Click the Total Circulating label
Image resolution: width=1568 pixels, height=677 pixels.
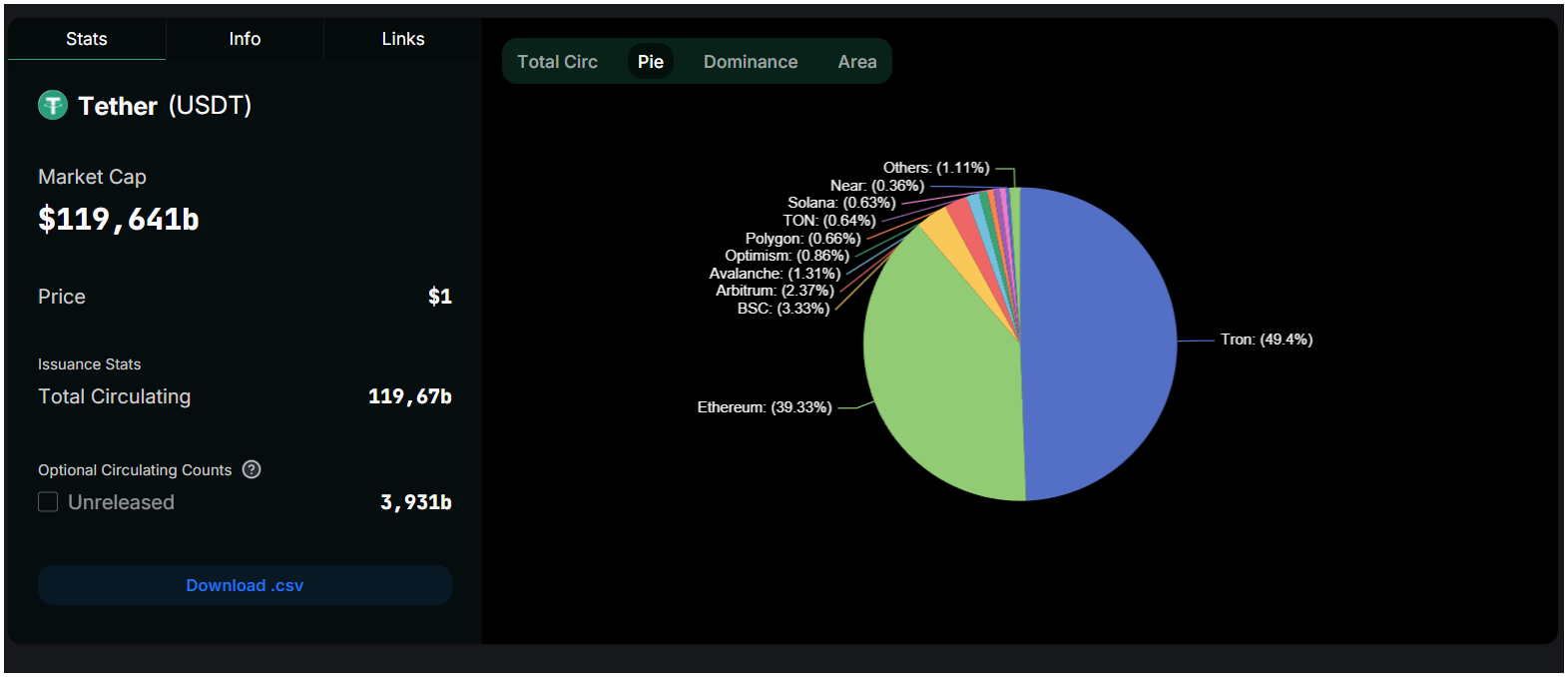pyautogui.click(x=114, y=396)
